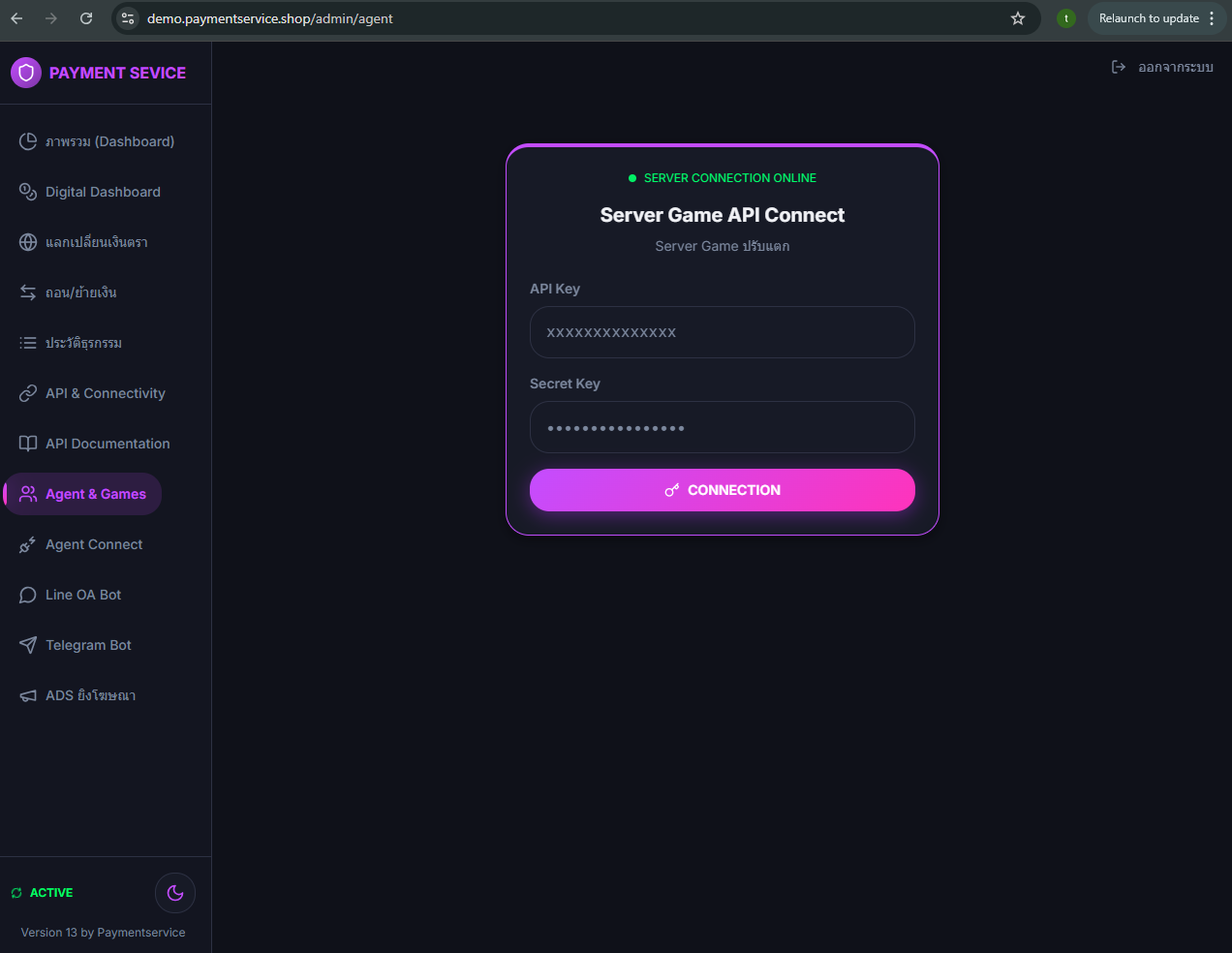Click the globe currency exchange icon

coord(28,242)
